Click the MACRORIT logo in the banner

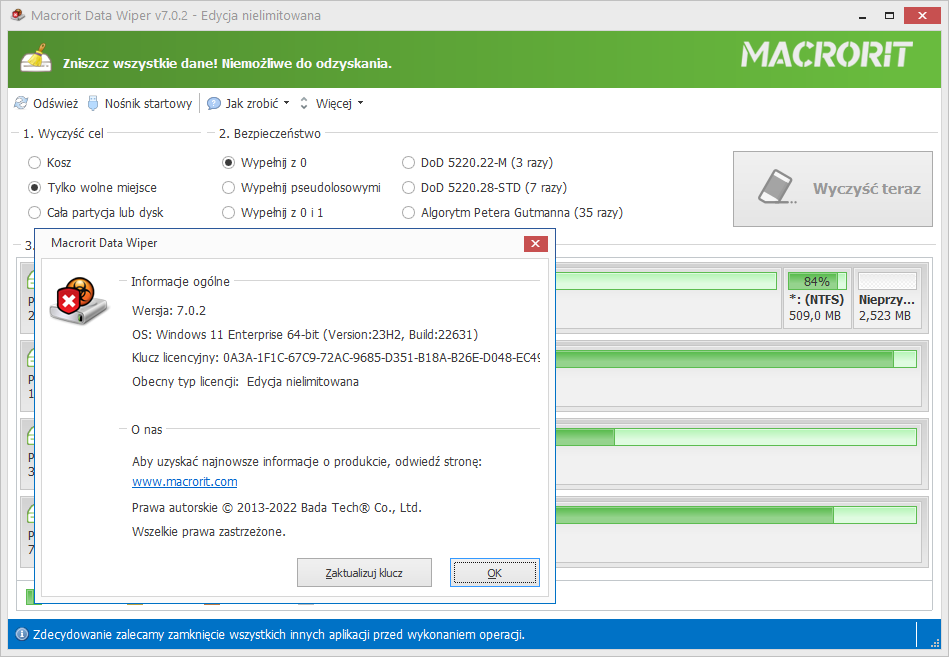tap(827, 54)
